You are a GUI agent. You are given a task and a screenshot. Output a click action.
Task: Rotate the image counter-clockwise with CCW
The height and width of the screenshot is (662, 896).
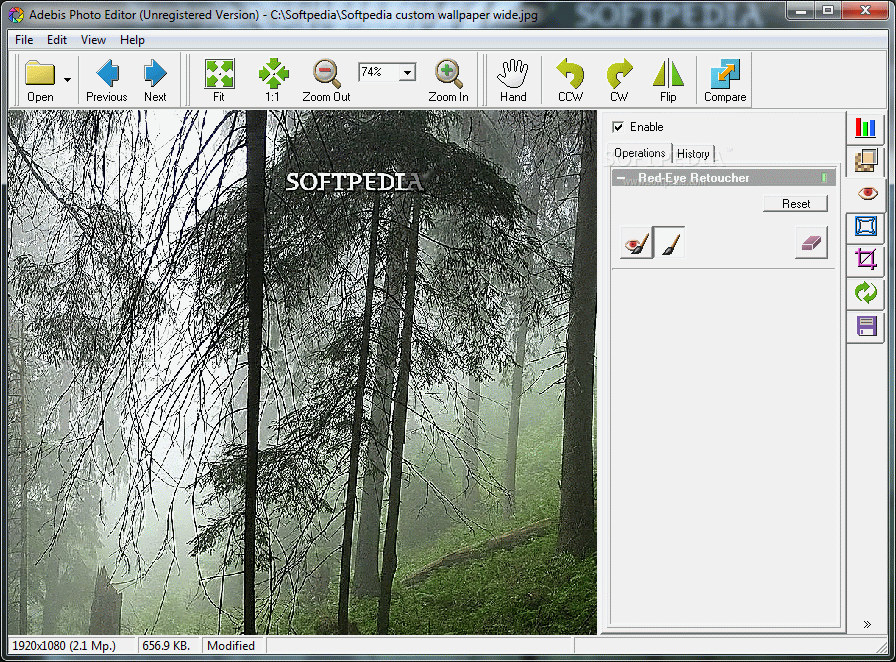pos(570,80)
